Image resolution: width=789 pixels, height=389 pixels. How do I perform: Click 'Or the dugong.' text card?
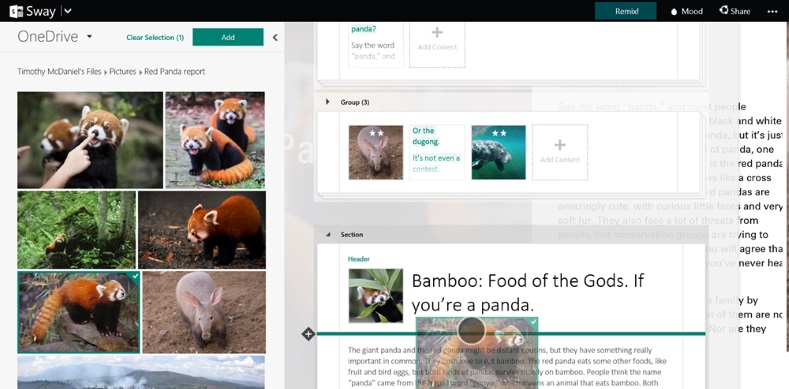tap(437, 152)
